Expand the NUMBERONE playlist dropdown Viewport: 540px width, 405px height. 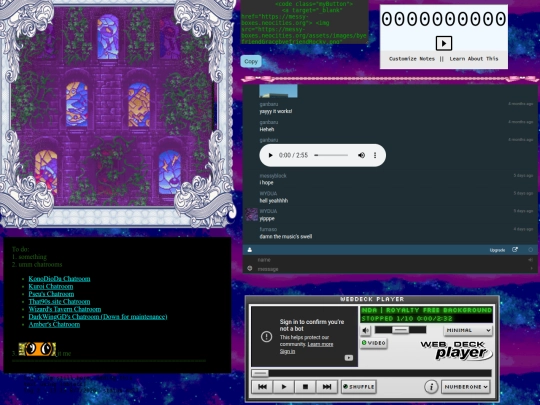[x=466, y=387]
